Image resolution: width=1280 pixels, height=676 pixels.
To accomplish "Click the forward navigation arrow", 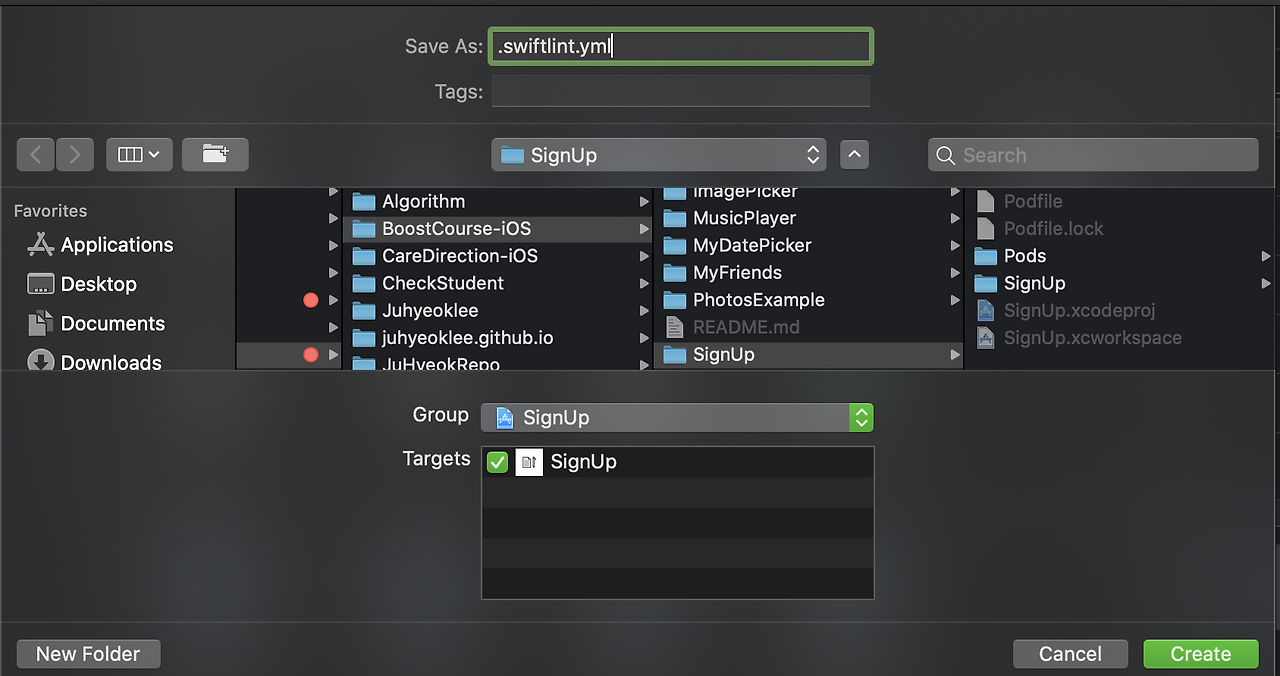I will tap(75, 155).
